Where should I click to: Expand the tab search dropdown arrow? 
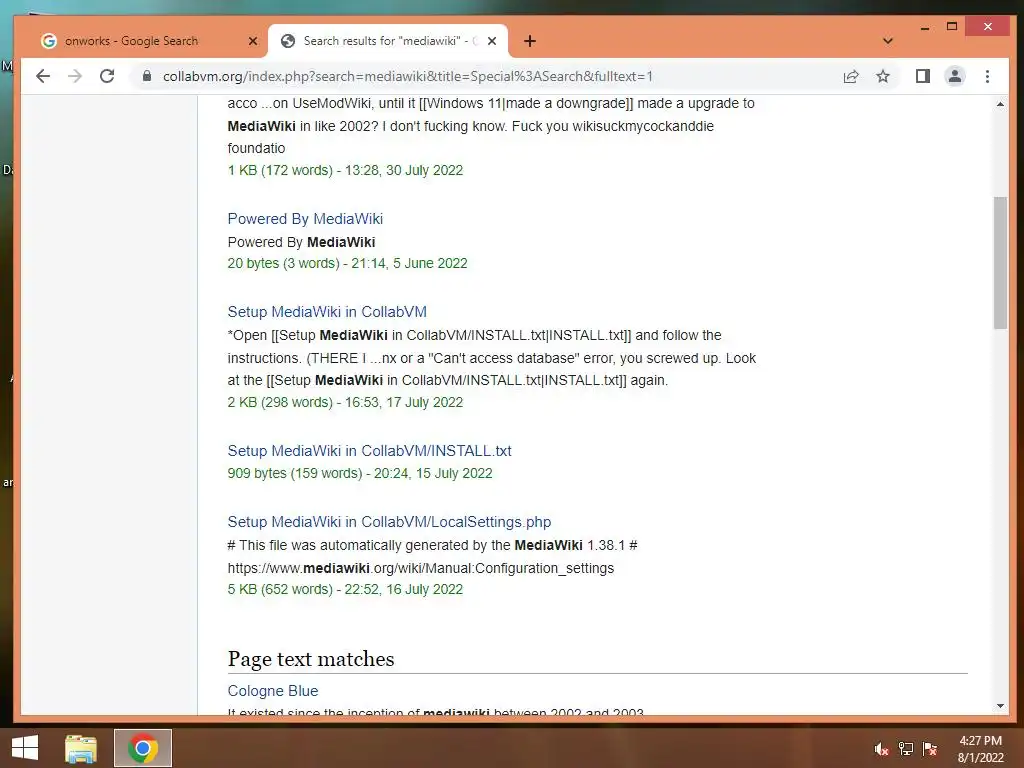pos(888,41)
